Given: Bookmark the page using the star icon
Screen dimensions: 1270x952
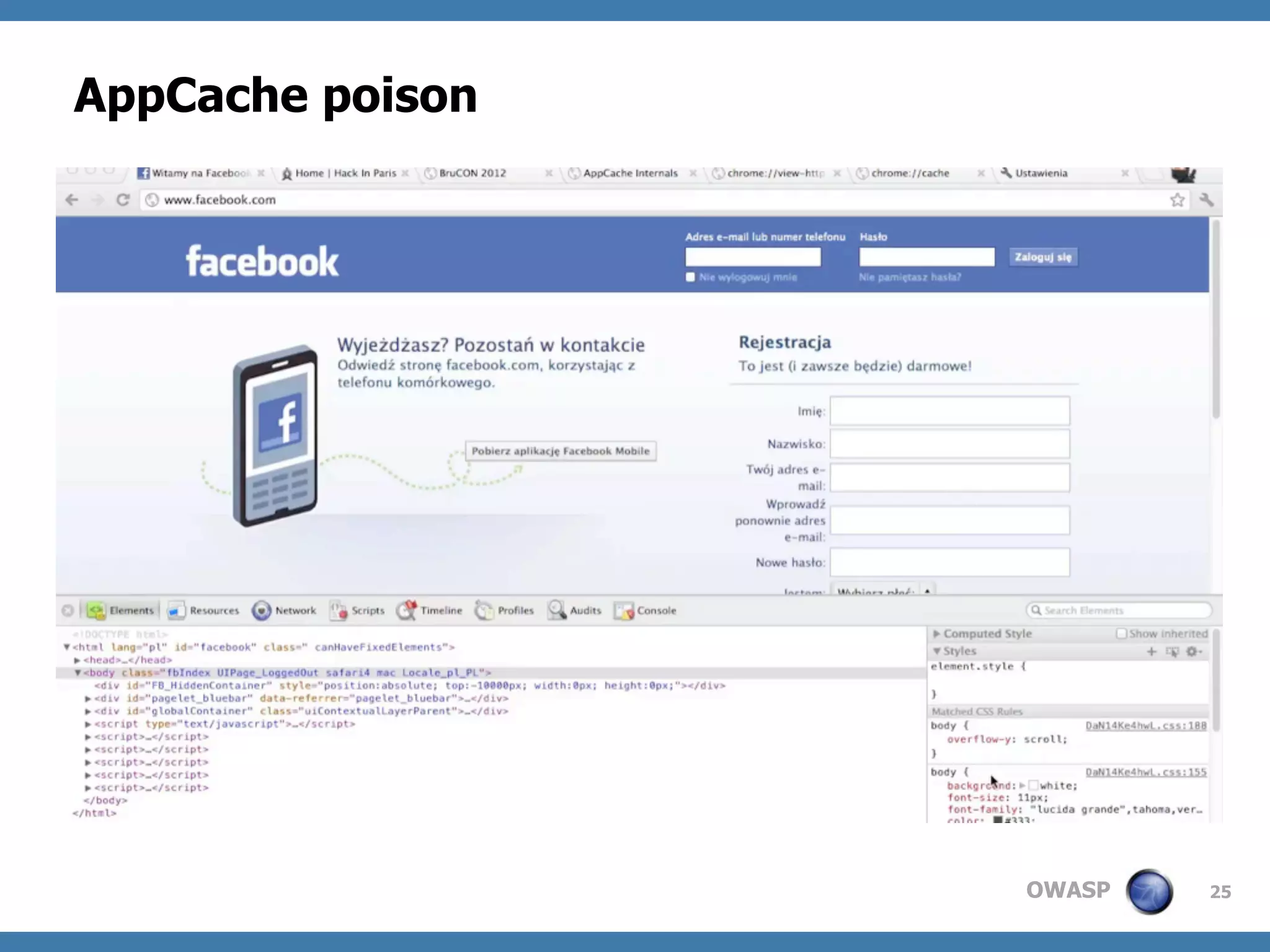Looking at the screenshot, I should (1177, 200).
